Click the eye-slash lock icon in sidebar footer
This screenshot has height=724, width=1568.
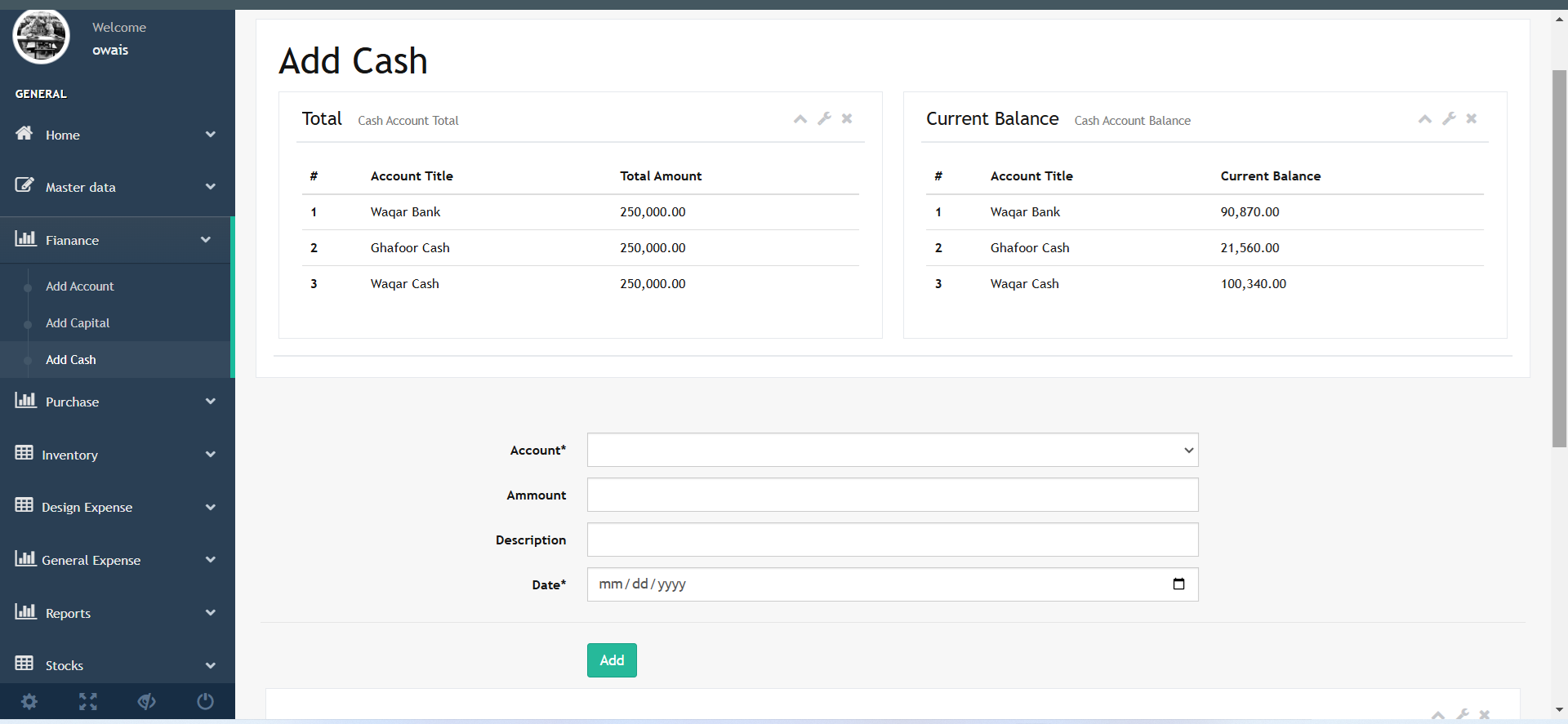[x=147, y=702]
